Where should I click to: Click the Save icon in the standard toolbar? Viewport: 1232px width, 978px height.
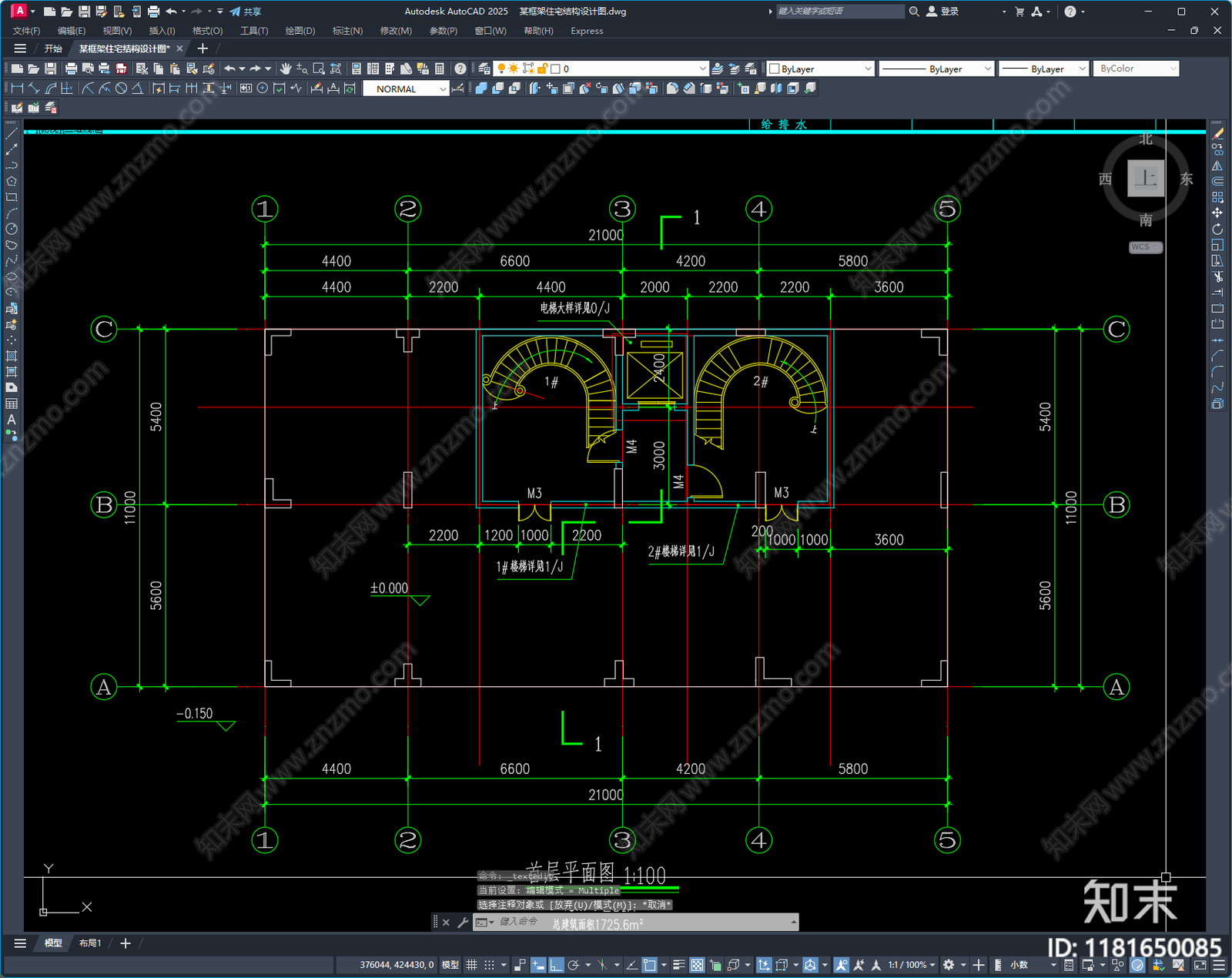click(50, 69)
